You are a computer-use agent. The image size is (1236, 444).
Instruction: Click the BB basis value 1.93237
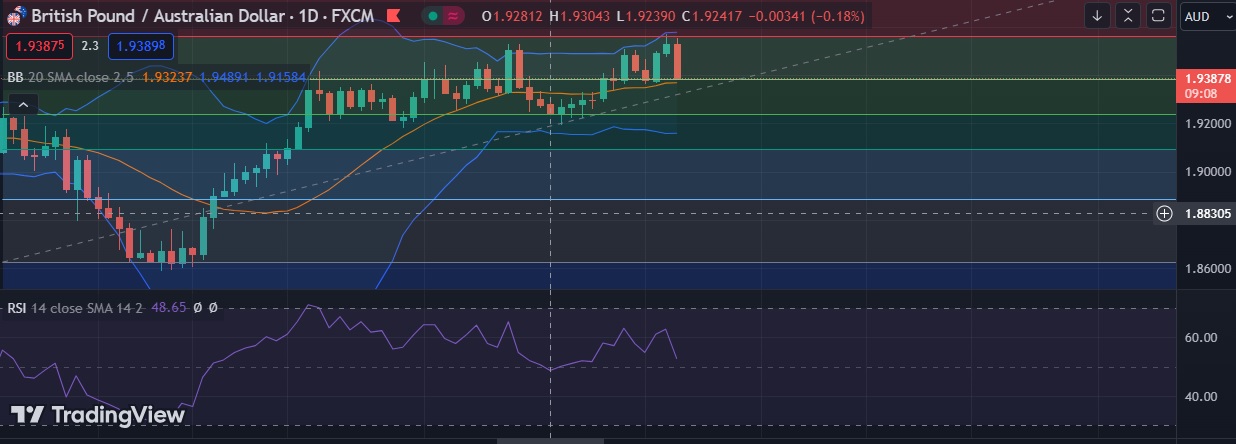167,76
